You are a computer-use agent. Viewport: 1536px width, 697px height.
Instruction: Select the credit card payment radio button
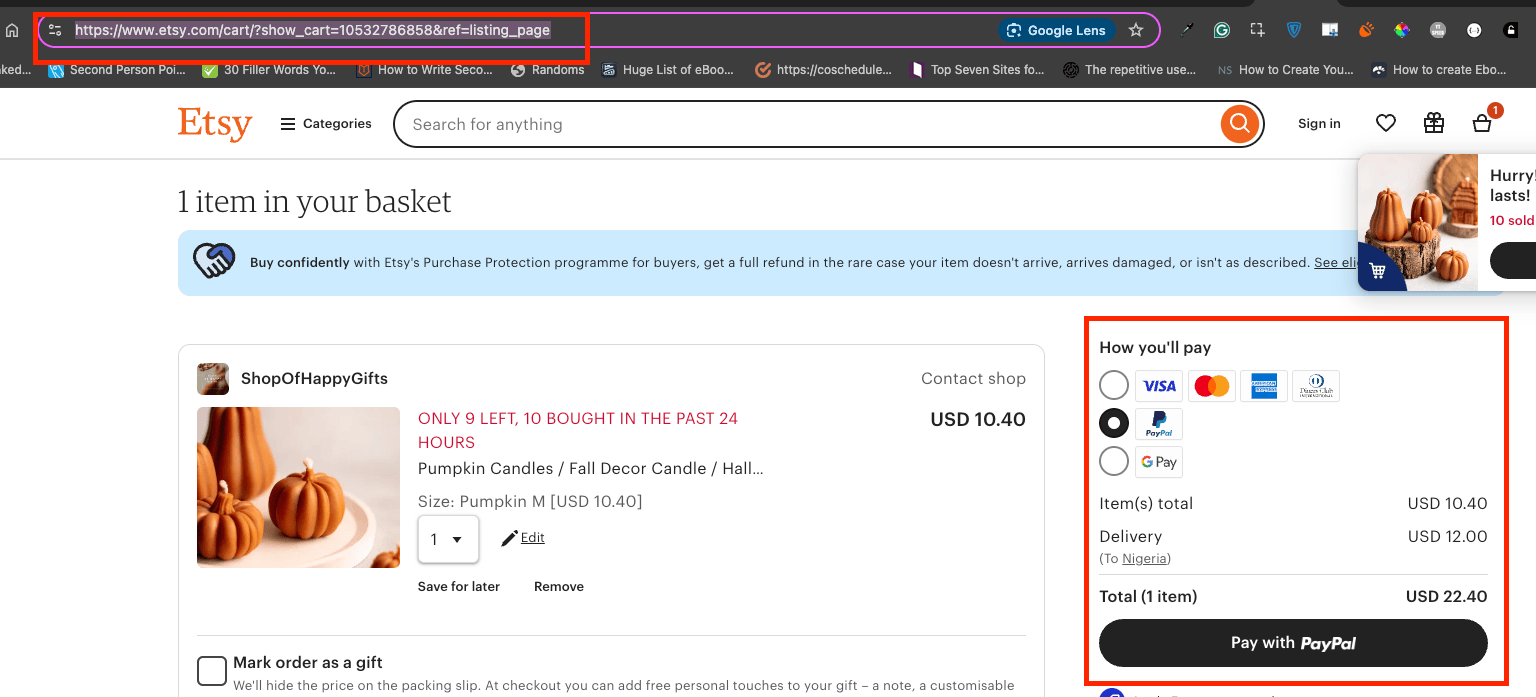pyautogui.click(x=1114, y=386)
